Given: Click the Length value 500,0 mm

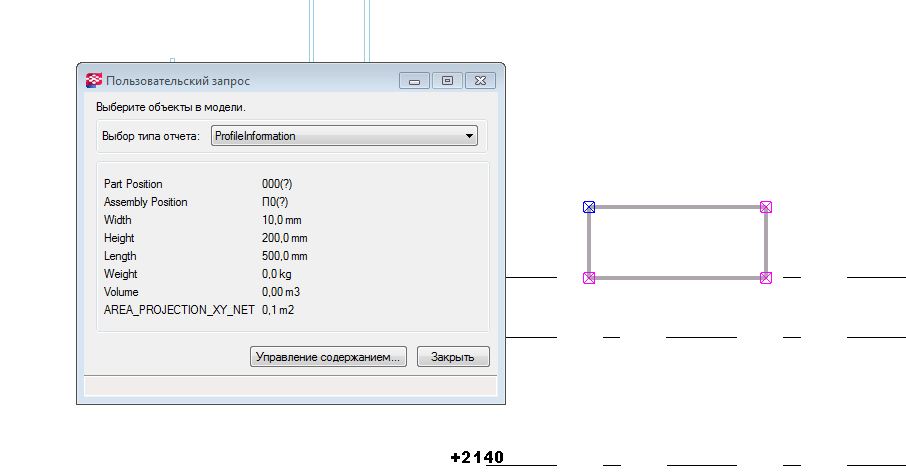Looking at the screenshot, I should [x=284, y=256].
